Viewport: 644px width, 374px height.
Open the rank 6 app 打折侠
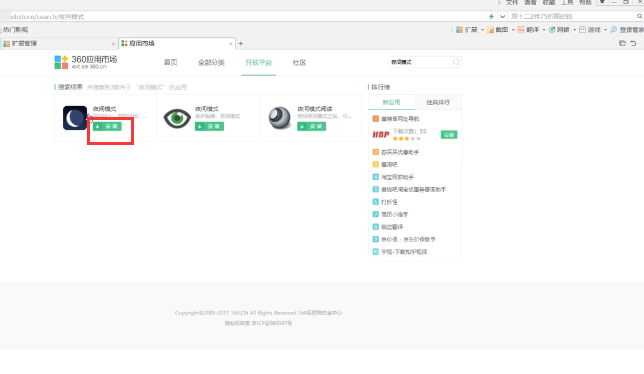[389, 202]
